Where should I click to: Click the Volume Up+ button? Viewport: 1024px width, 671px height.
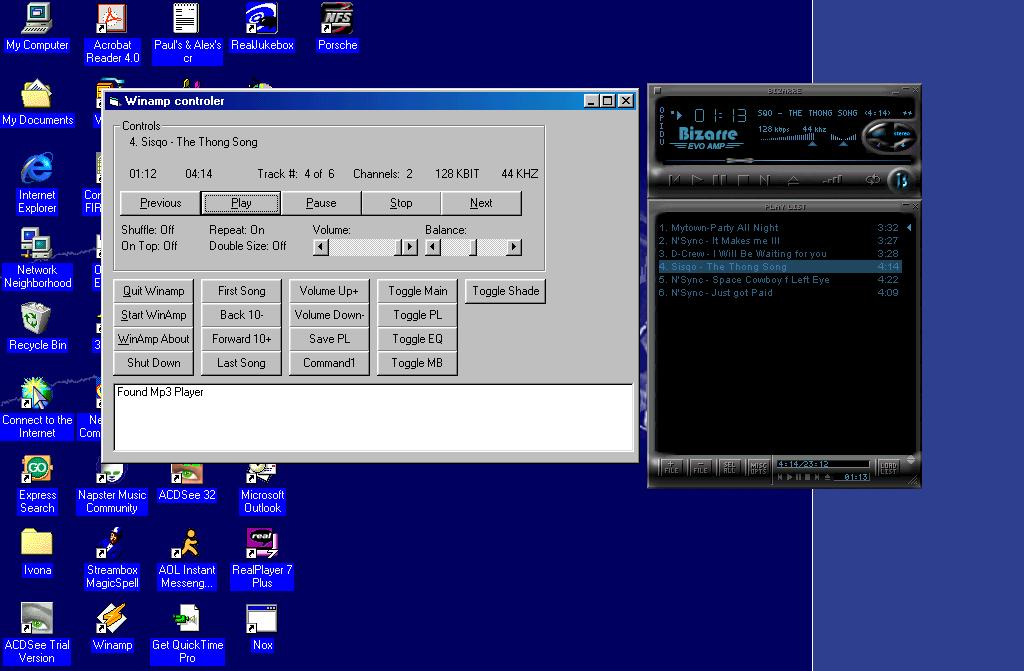pyautogui.click(x=329, y=291)
